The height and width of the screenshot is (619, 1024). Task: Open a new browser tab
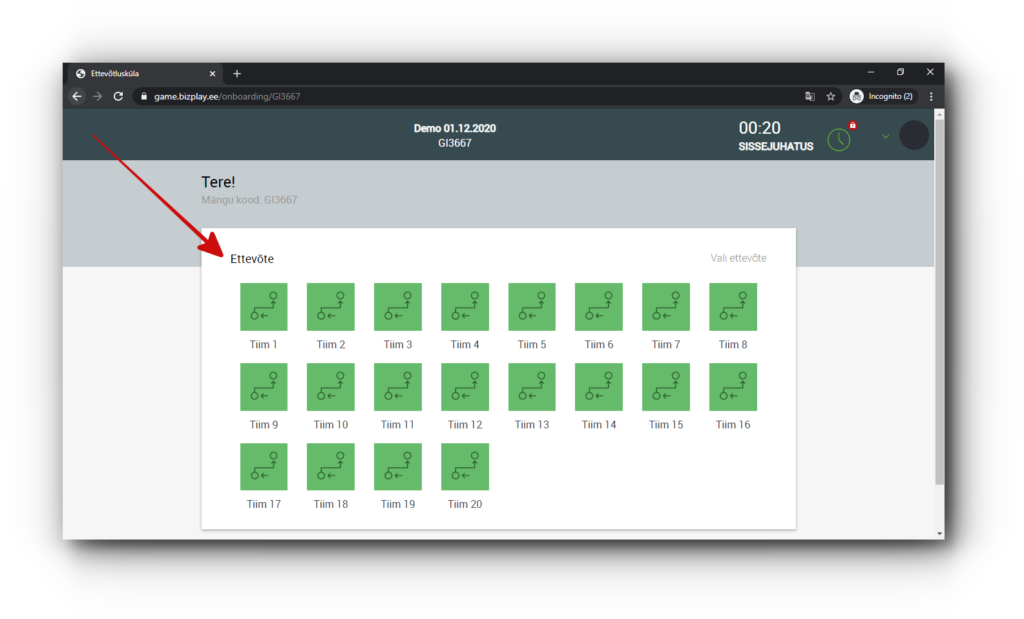[x=237, y=73]
